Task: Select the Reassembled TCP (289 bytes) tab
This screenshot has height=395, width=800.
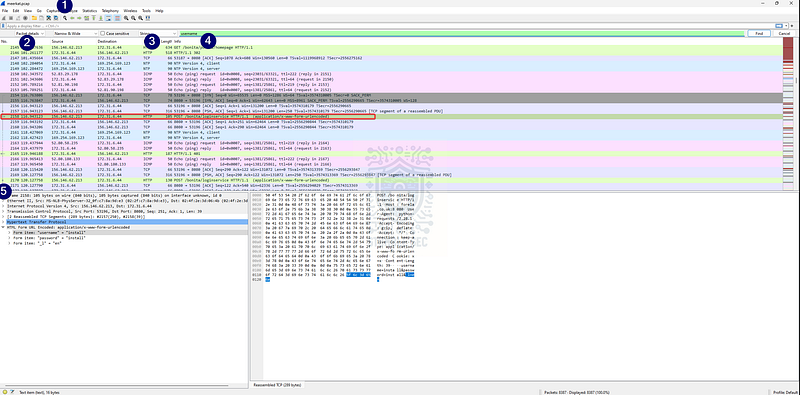Action: (x=277, y=384)
